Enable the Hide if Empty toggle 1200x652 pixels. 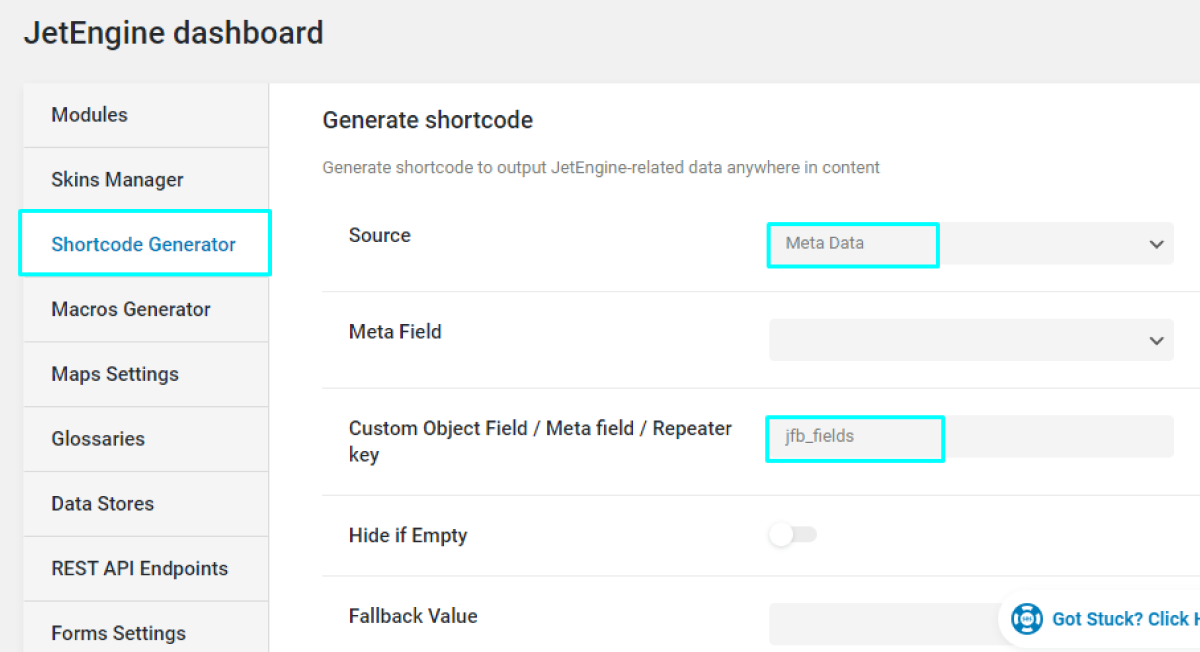point(793,535)
